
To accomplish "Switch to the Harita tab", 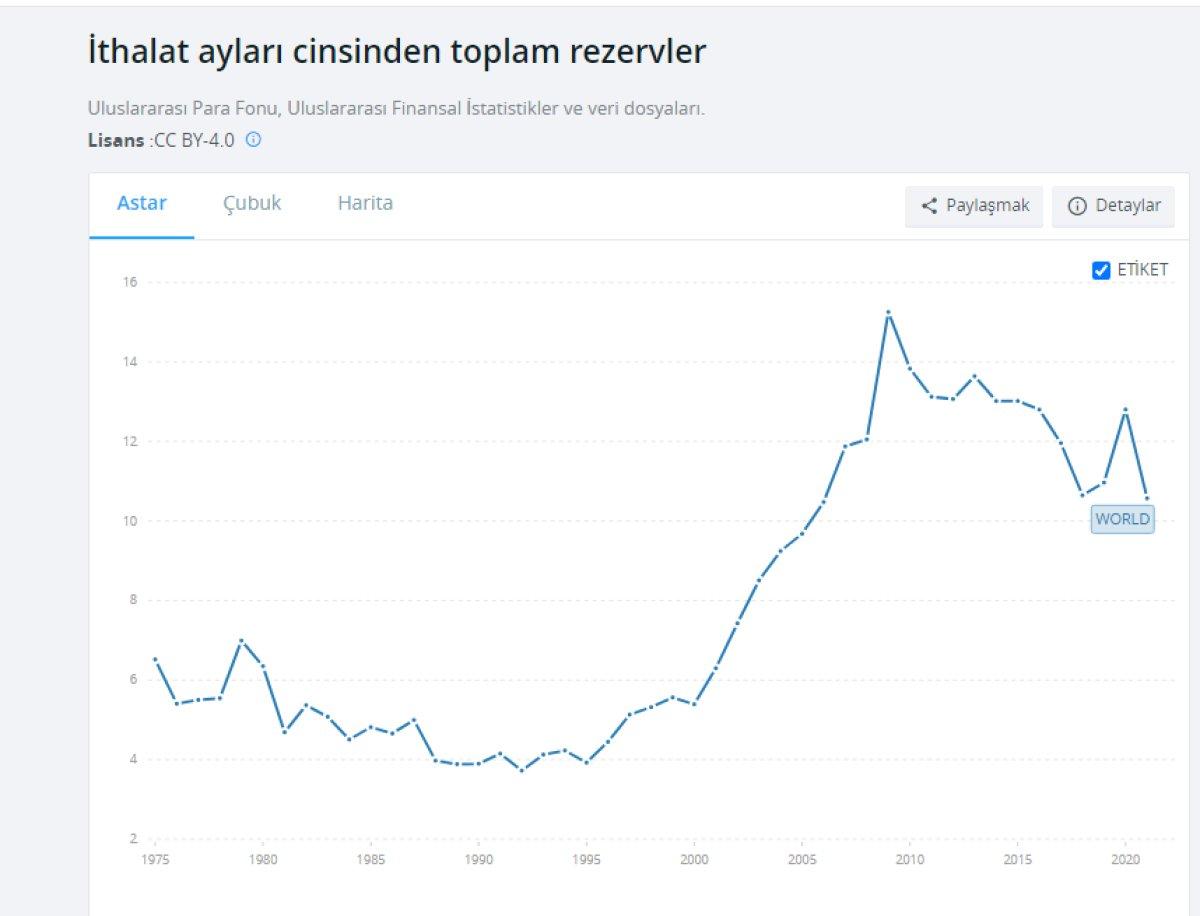I will tap(365, 203).
